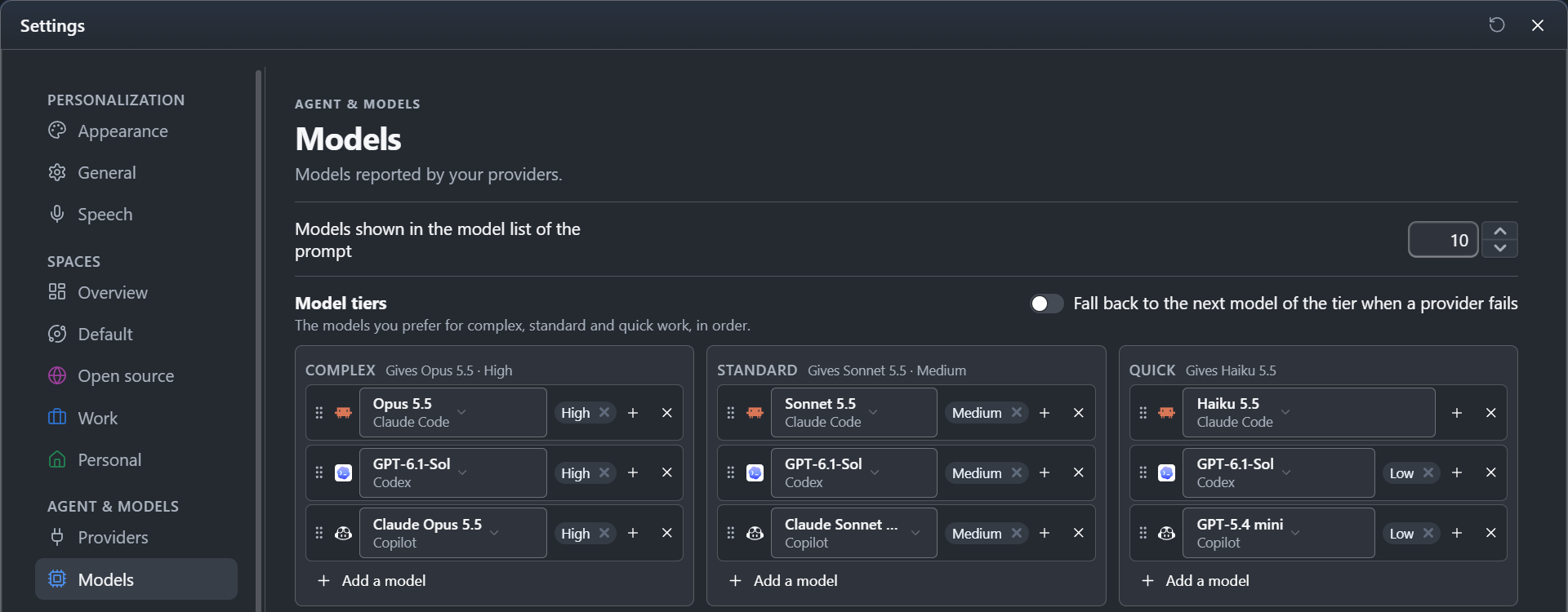
Task: Open GPT-5.4 mini Copilot model dropdown
Action: click(1279, 533)
